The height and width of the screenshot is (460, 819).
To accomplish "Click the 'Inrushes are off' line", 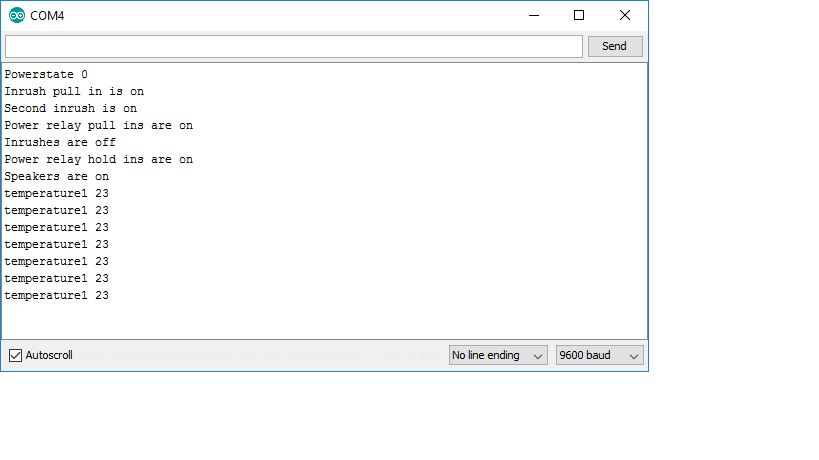I will pos(60,143).
